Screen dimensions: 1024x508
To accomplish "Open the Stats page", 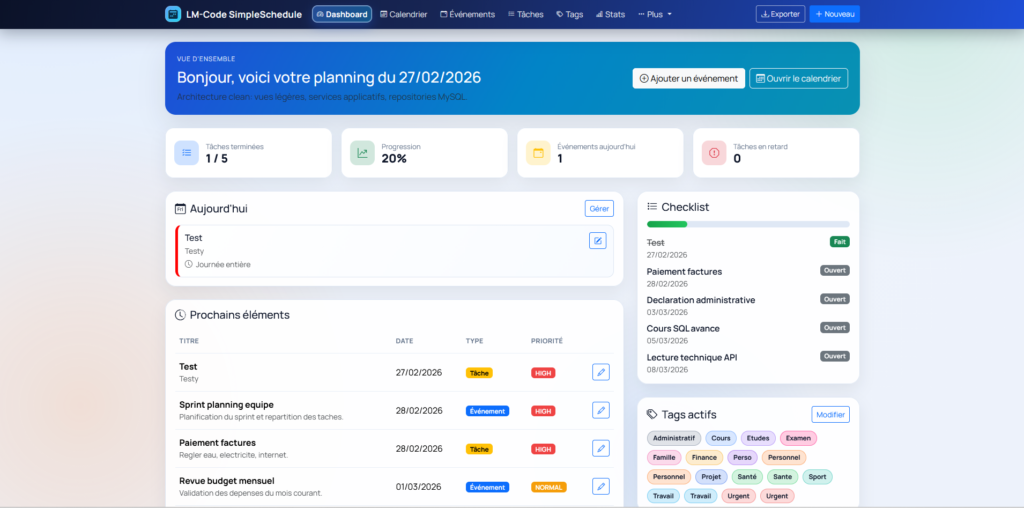I will (x=609, y=14).
